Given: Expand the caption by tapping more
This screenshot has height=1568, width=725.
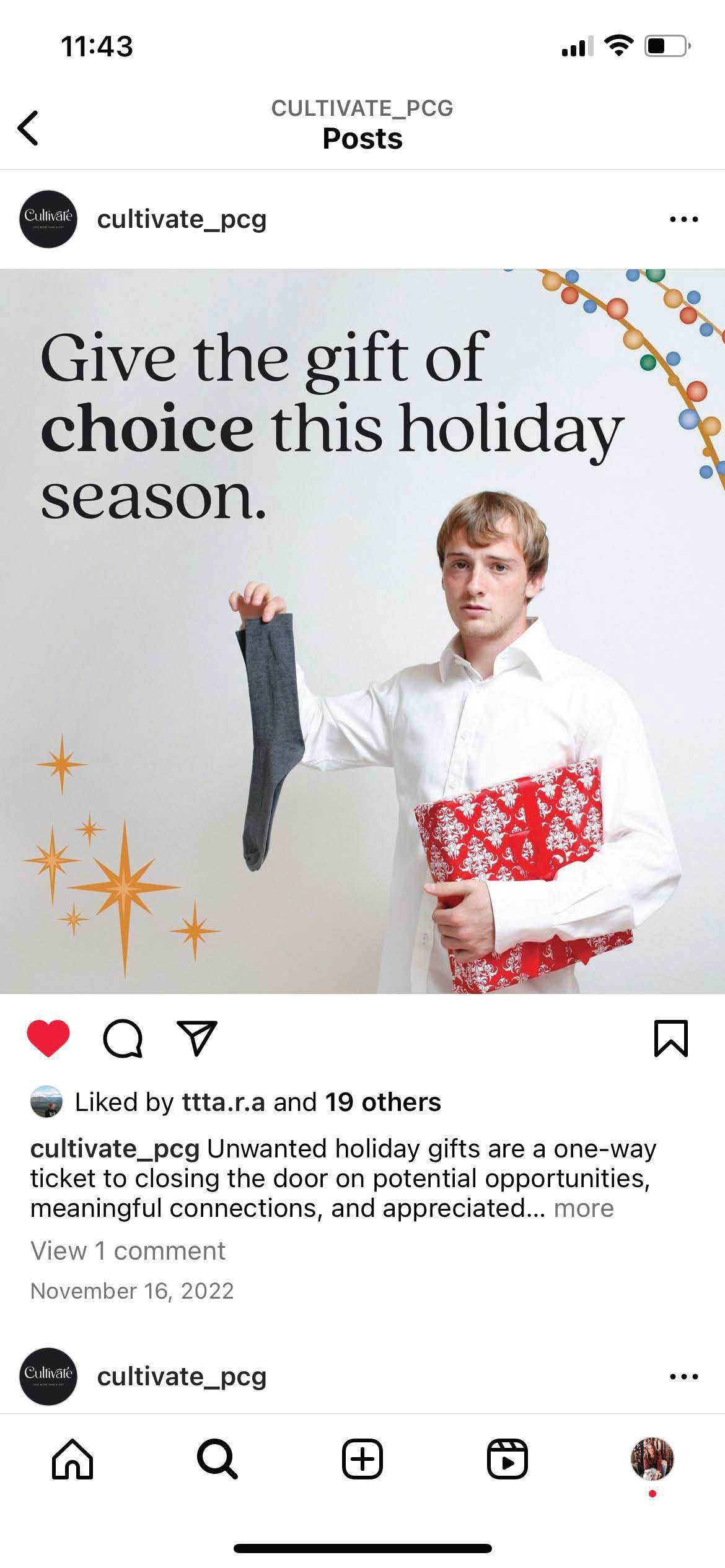Looking at the screenshot, I should tap(584, 1208).
